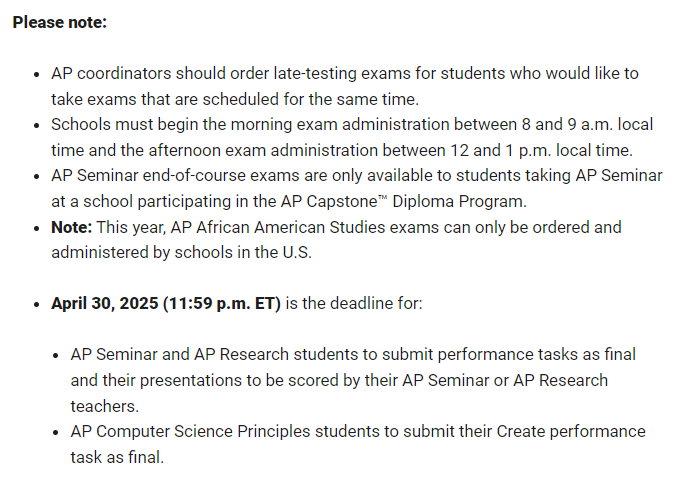This screenshot has width=686, height=477.
Task: Click 'Create performance' text
Action: point(571,432)
